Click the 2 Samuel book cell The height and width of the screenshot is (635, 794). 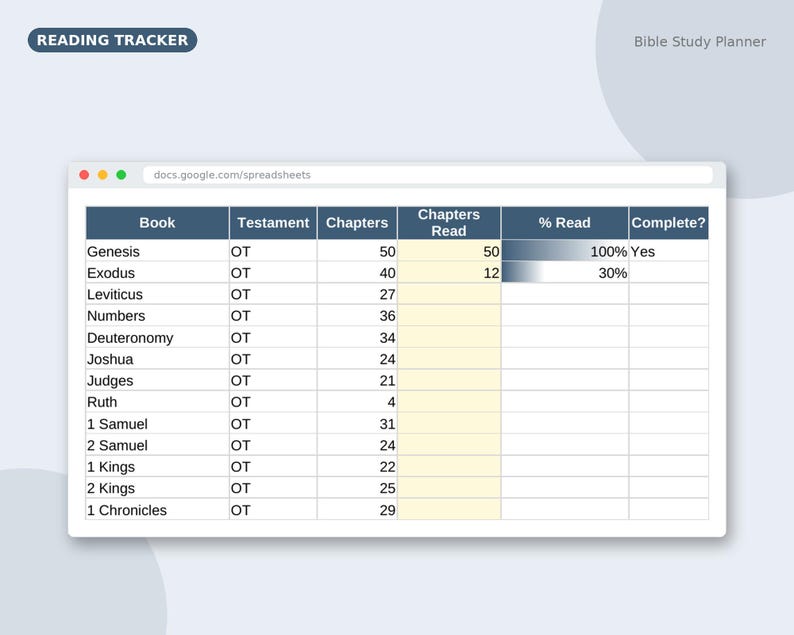tap(157, 445)
